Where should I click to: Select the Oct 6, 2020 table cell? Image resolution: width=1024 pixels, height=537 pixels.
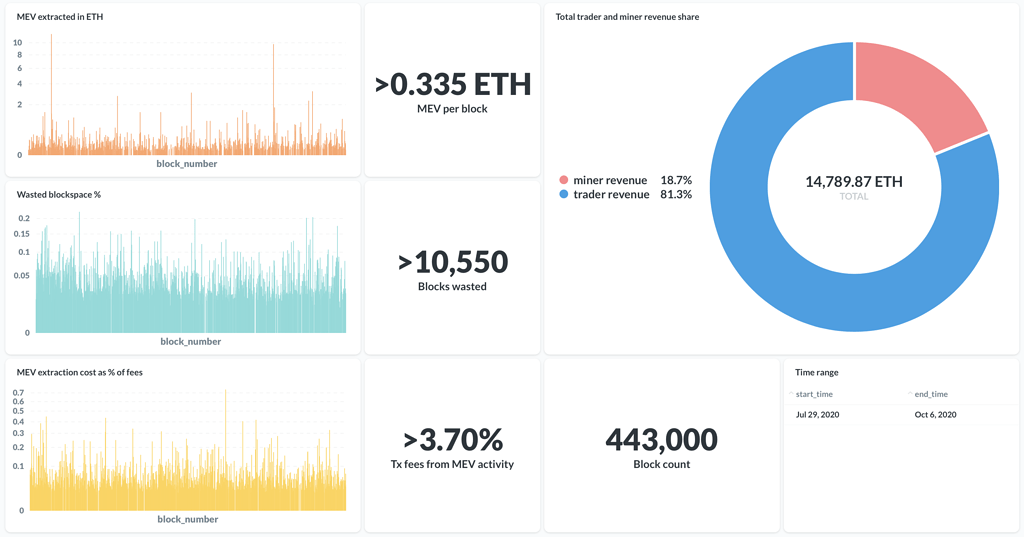[935, 415]
